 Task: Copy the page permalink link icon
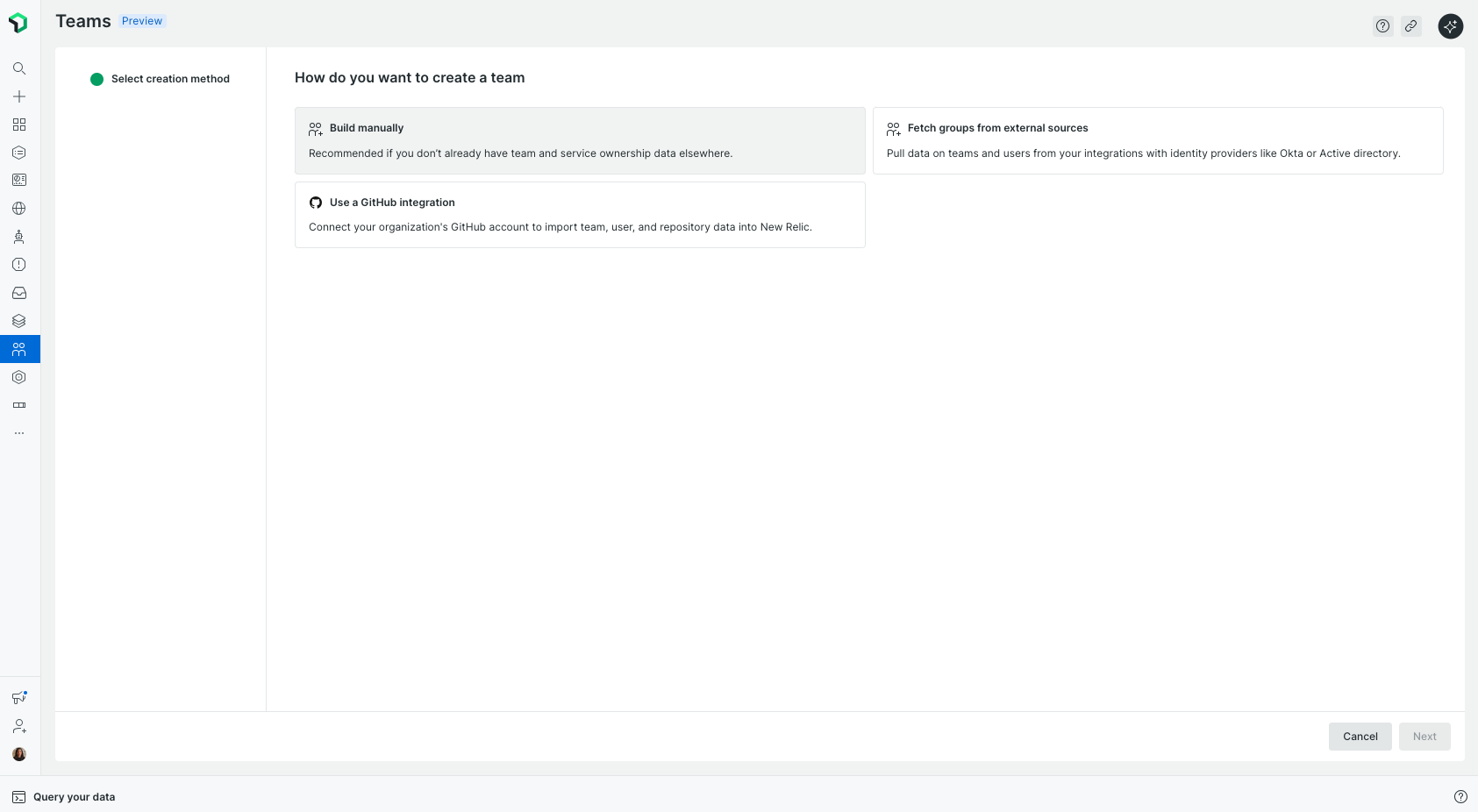[x=1411, y=26]
